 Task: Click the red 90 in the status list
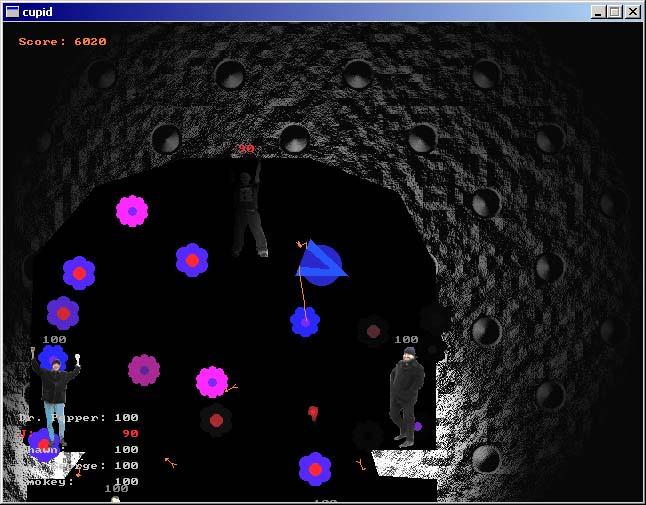click(130, 433)
